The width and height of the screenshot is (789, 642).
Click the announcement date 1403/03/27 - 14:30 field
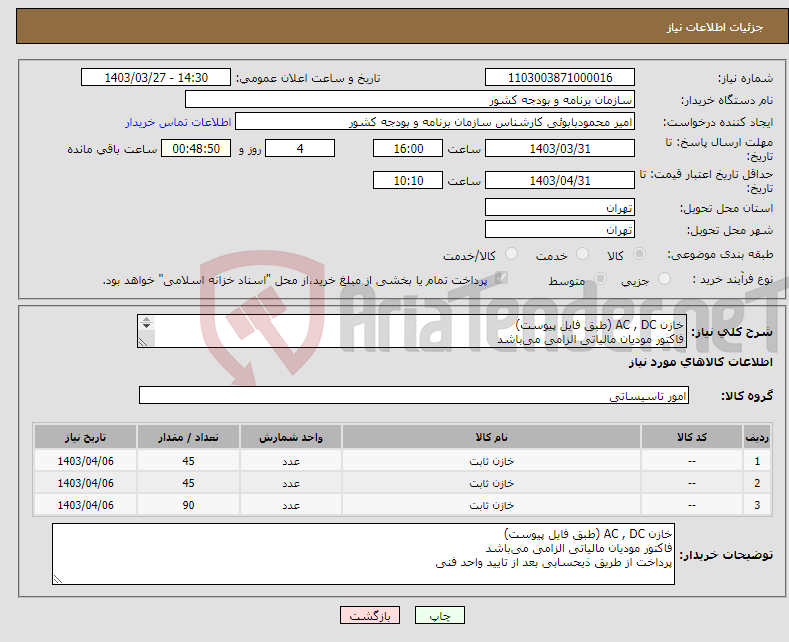pyautogui.click(x=155, y=77)
